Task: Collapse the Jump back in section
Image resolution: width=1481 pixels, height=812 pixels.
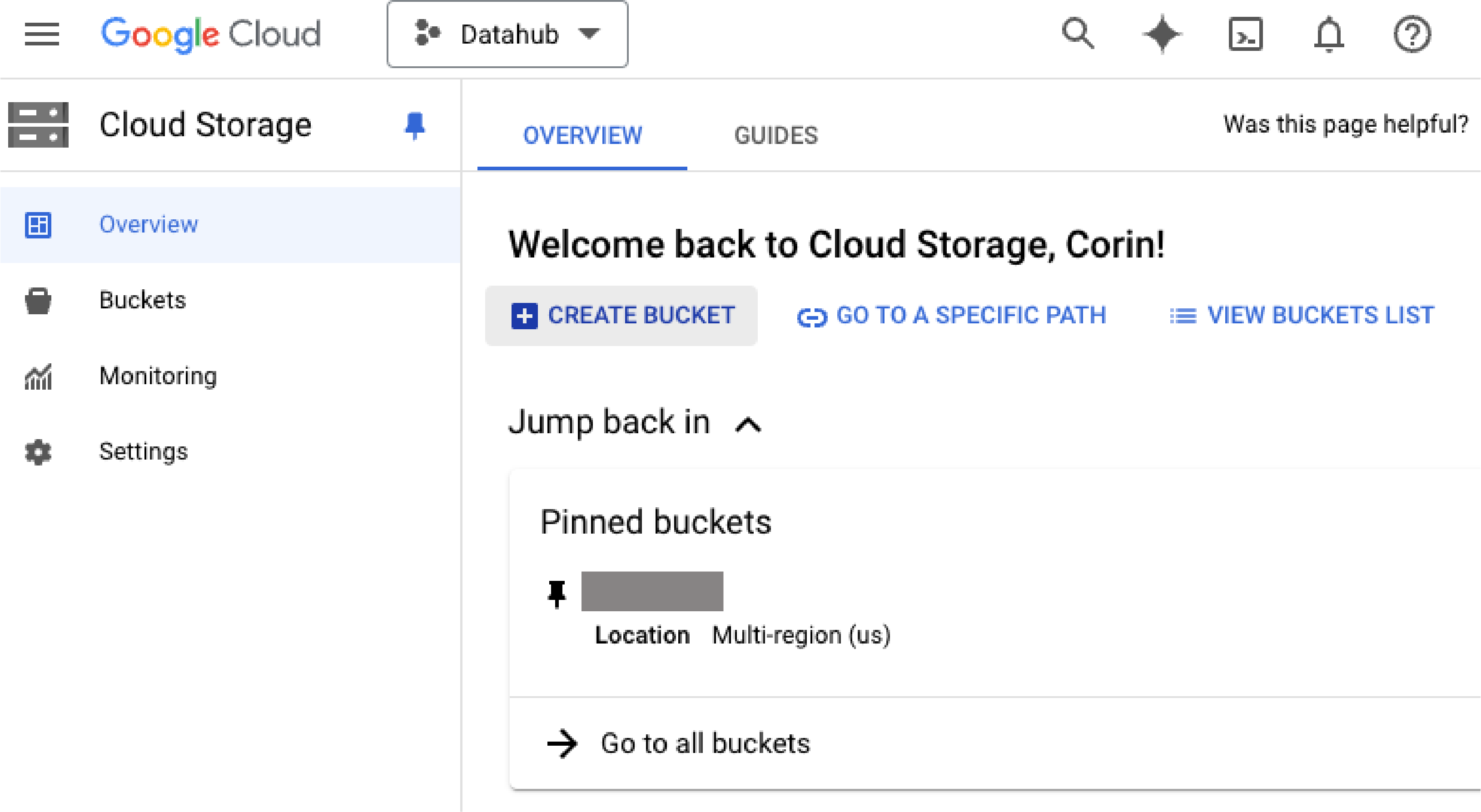Action: click(748, 425)
